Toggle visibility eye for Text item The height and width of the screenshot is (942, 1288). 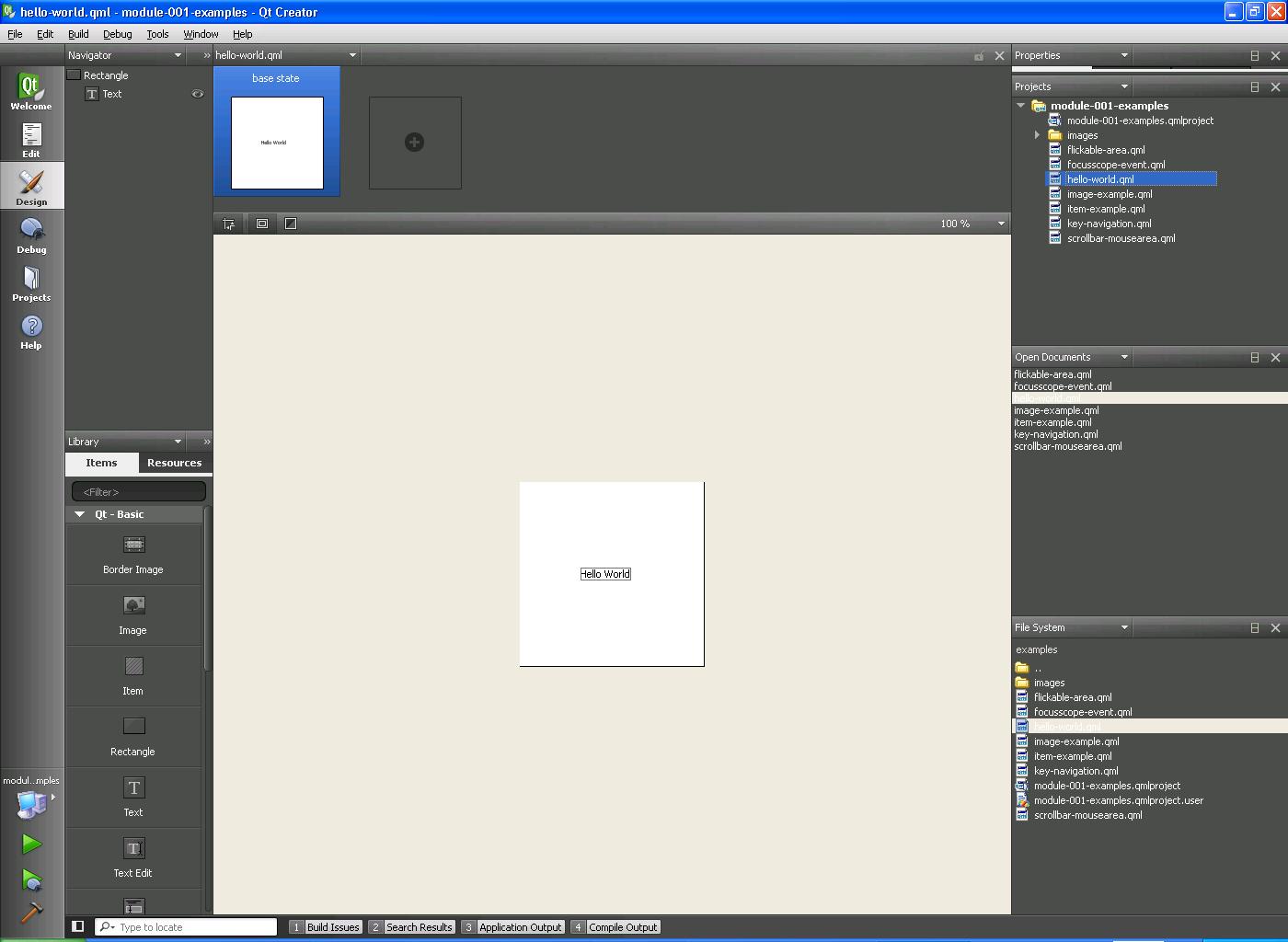(197, 94)
